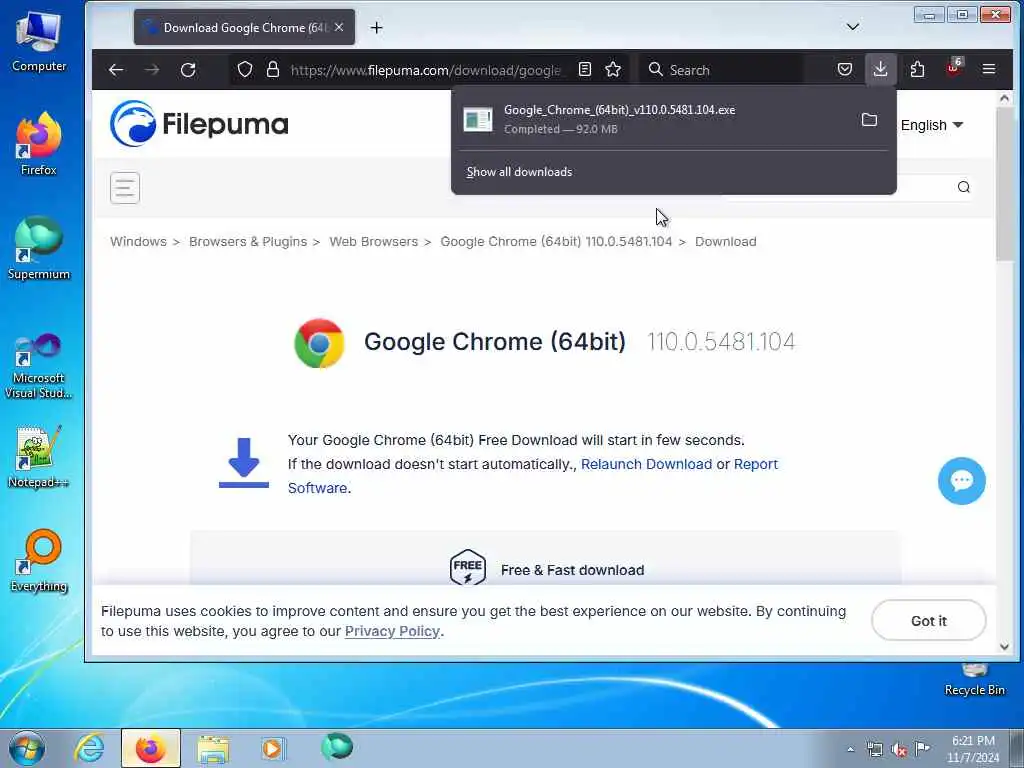Image resolution: width=1024 pixels, height=768 pixels.
Task: Select the Supermium desktop shortcut
Action: (39, 249)
